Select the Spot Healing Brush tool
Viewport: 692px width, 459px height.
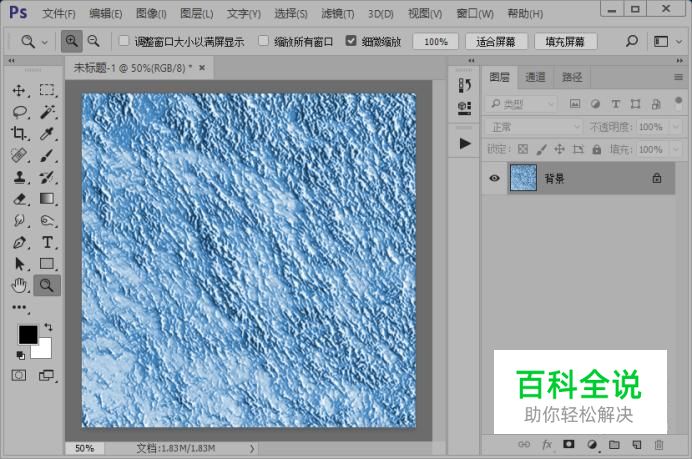(x=19, y=155)
